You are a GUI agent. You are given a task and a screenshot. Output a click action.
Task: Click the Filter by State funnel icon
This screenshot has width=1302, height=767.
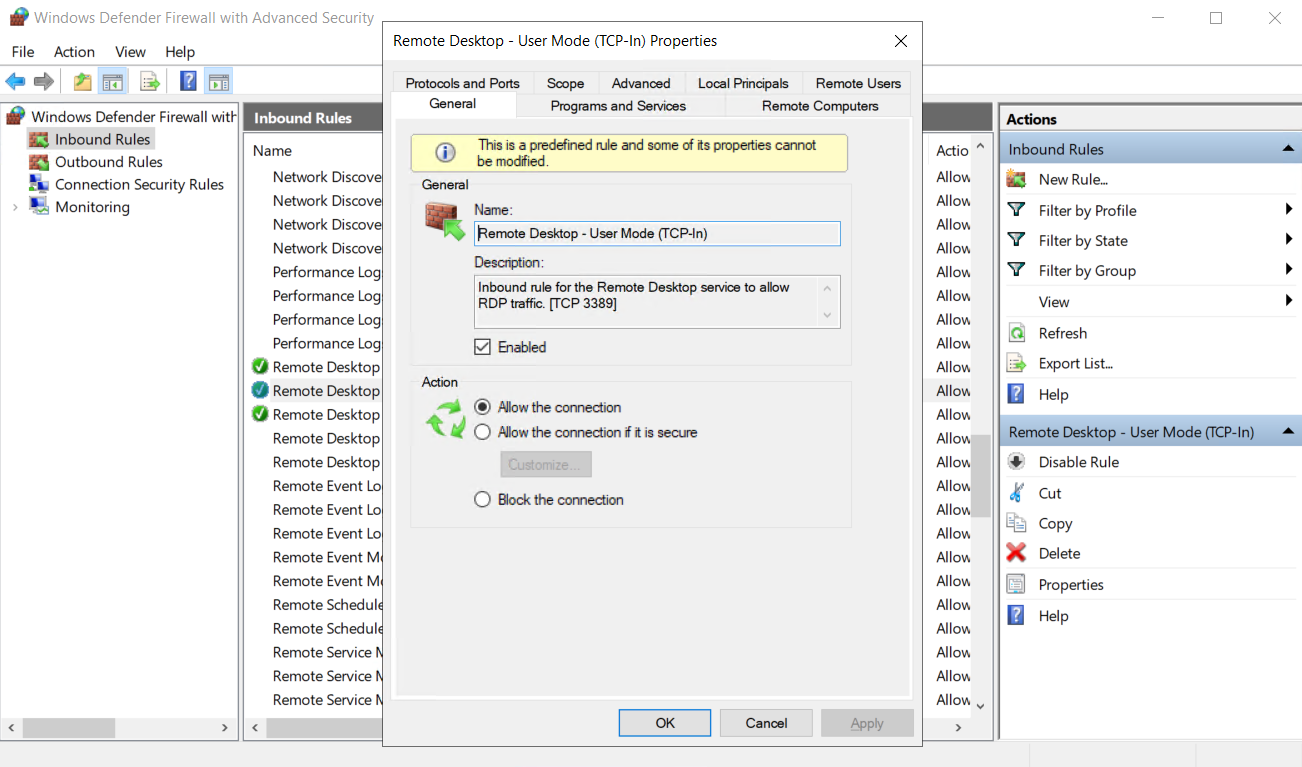(1016, 240)
